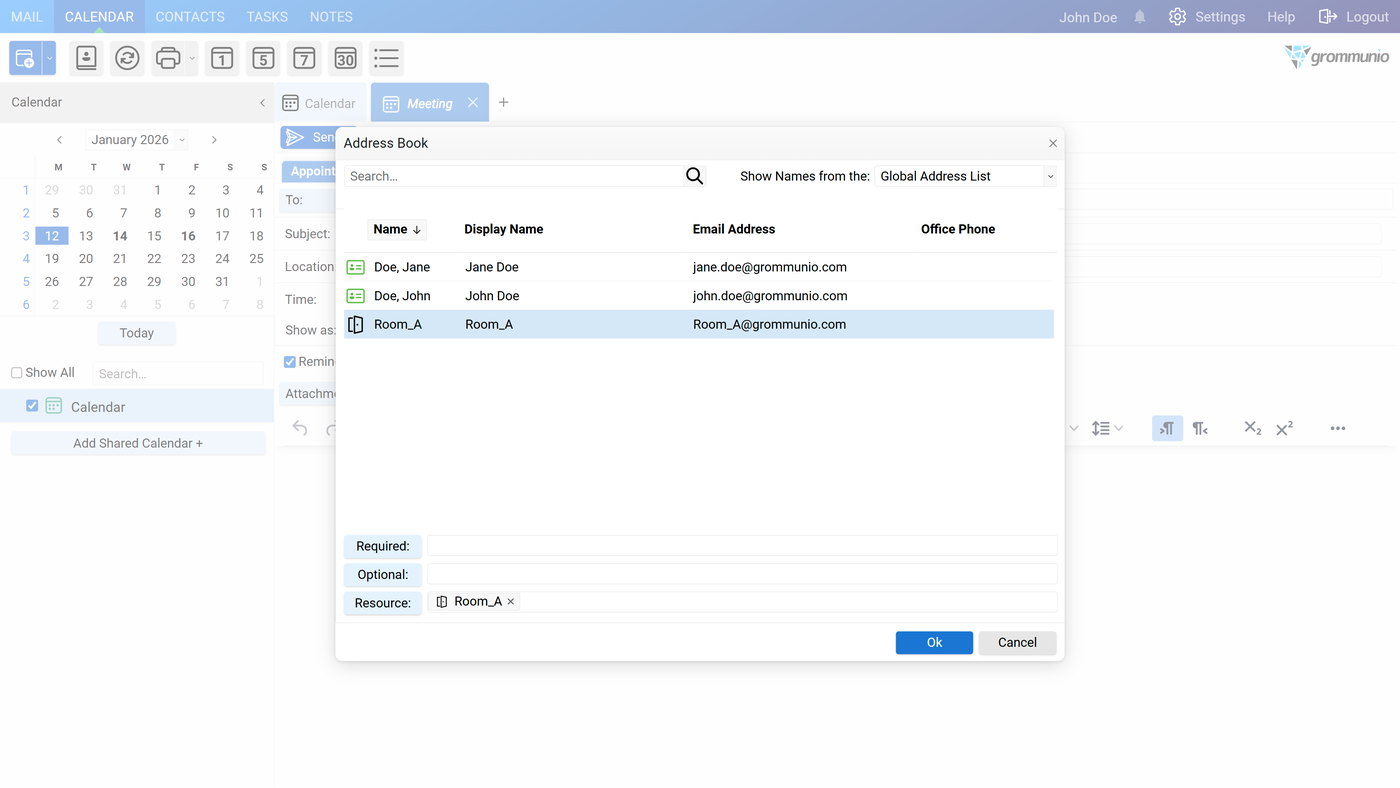Select the Room_A address row
This screenshot has height=788, width=1400.
pyautogui.click(x=699, y=324)
